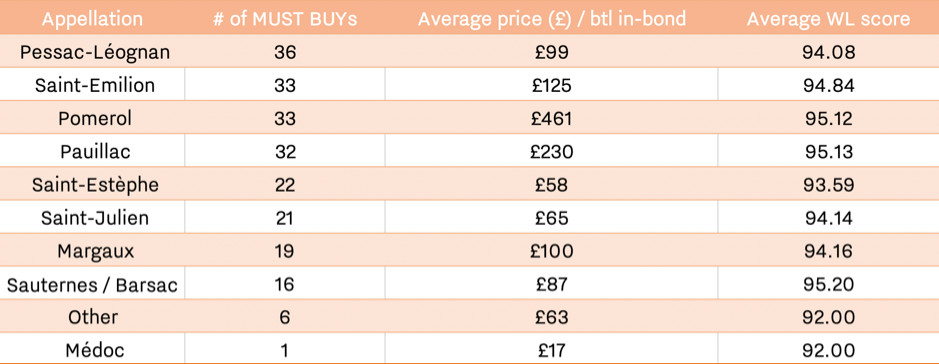Click the Appellation column header
The image size is (939, 364).
[x=92, y=19]
